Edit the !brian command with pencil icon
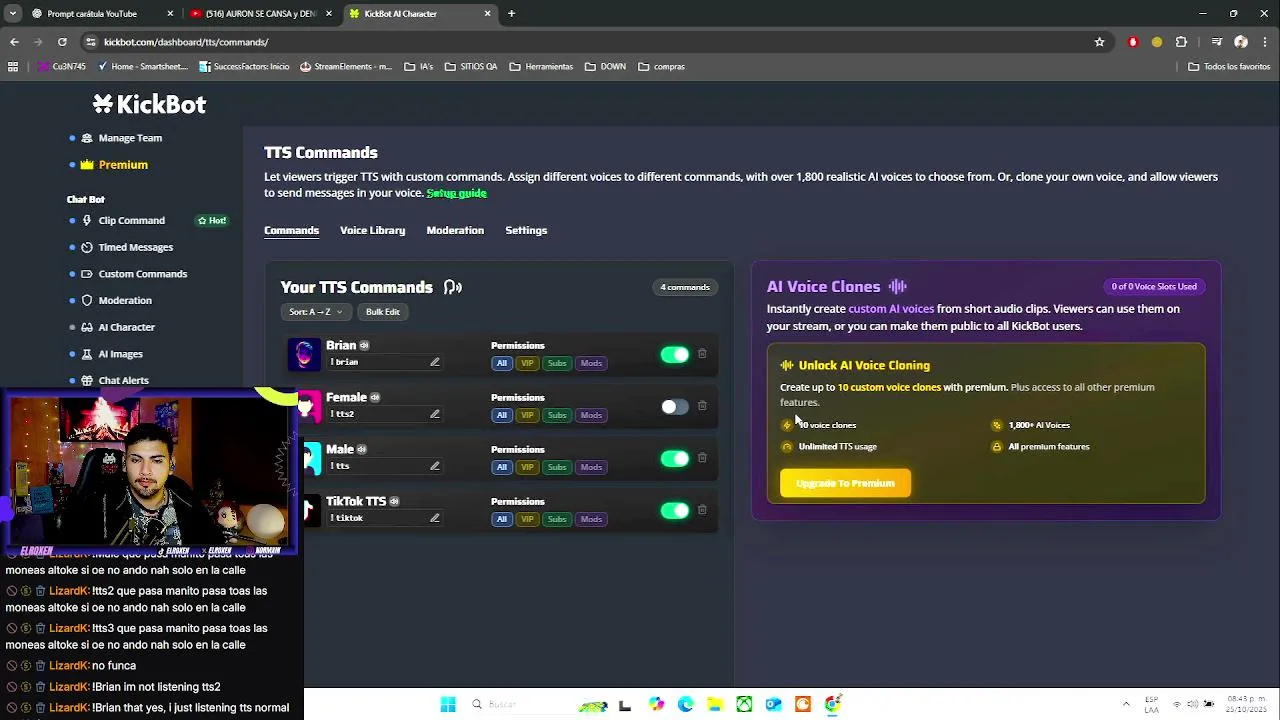 click(x=434, y=362)
